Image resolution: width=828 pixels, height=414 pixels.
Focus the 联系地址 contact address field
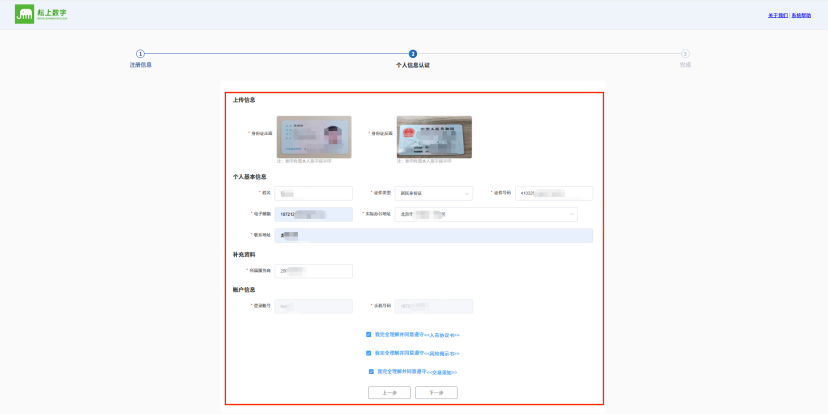click(x=434, y=236)
